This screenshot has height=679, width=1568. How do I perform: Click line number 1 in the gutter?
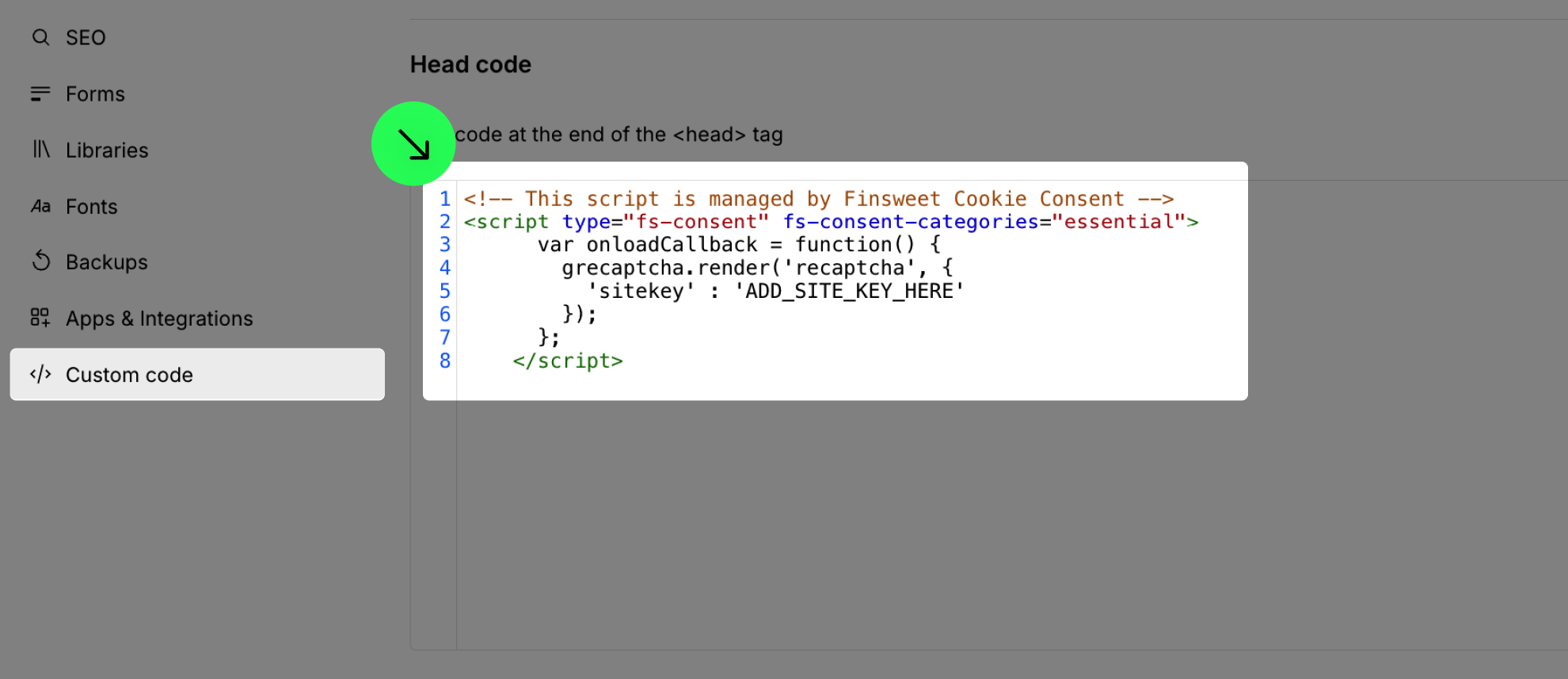445,198
